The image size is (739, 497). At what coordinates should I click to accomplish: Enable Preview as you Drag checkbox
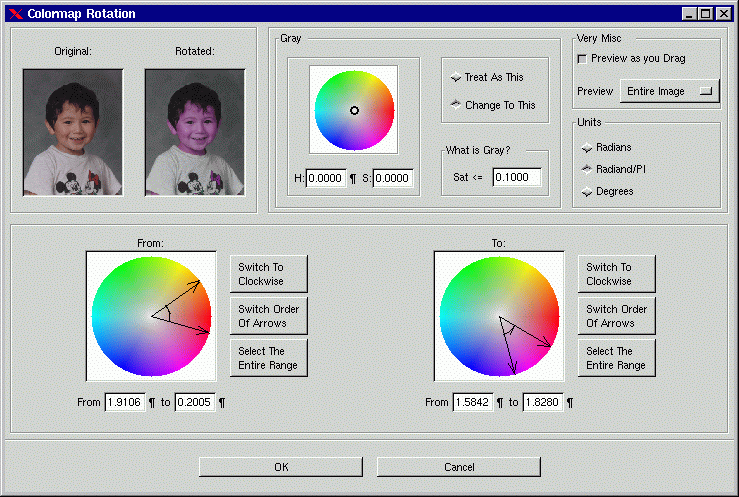583,59
